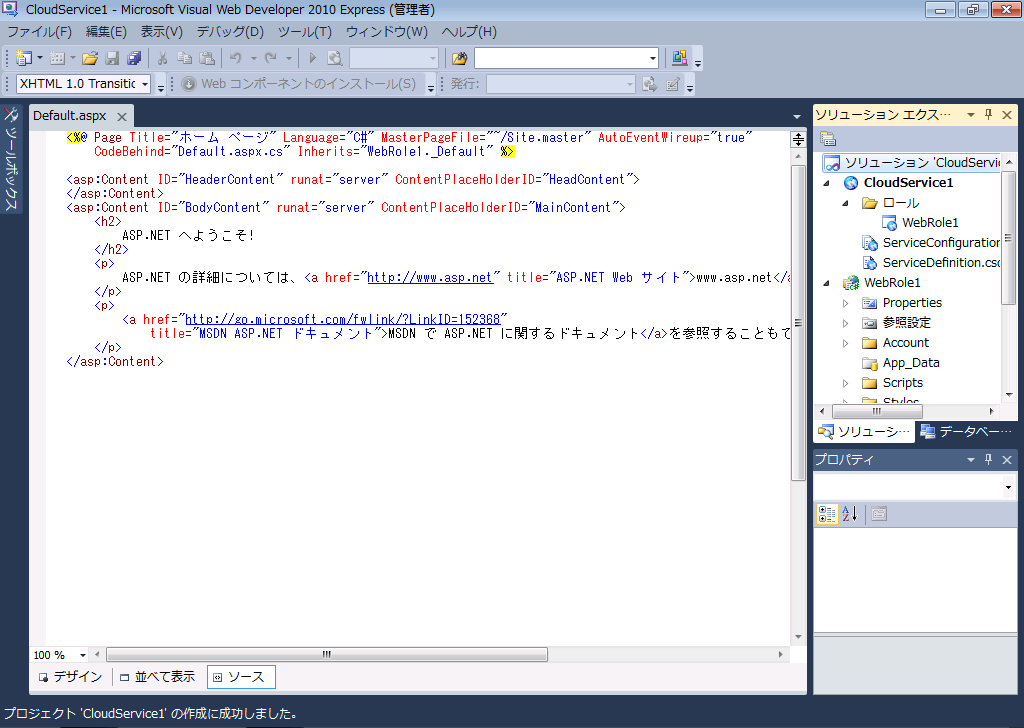
Task: Open the ファイル(F) menu
Action: tap(39, 32)
